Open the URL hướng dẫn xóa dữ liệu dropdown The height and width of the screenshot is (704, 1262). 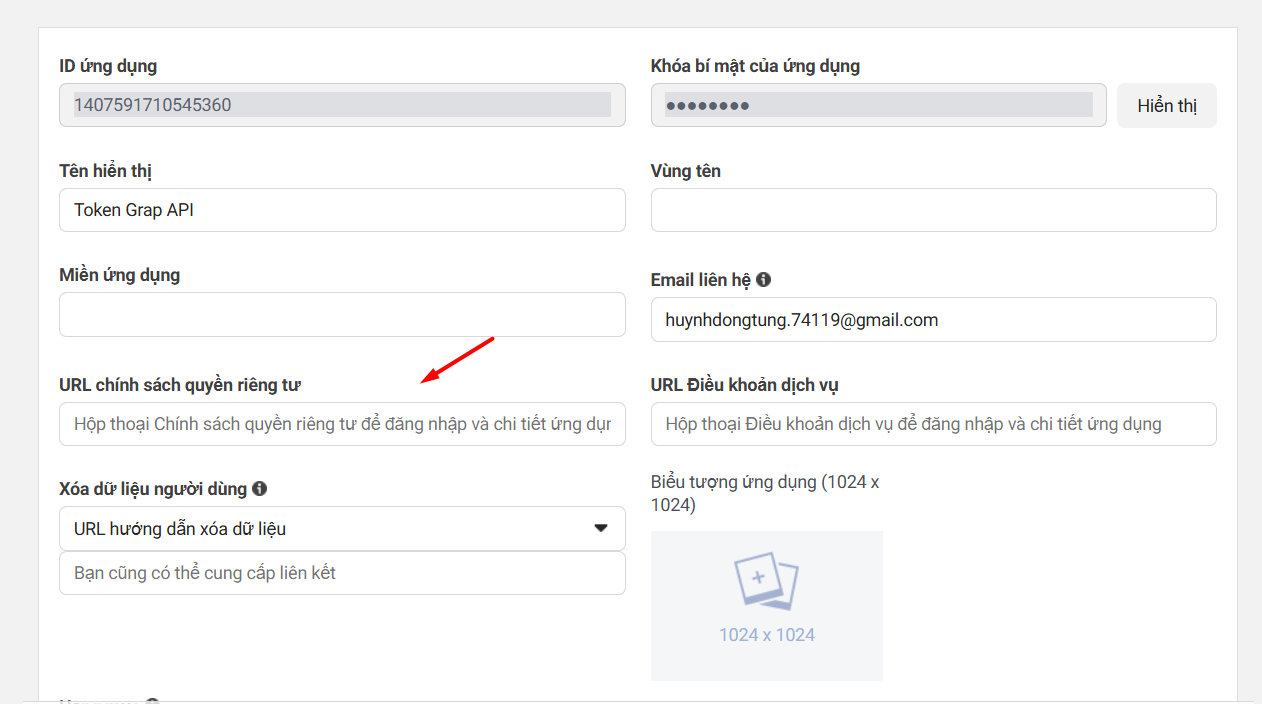pos(342,528)
